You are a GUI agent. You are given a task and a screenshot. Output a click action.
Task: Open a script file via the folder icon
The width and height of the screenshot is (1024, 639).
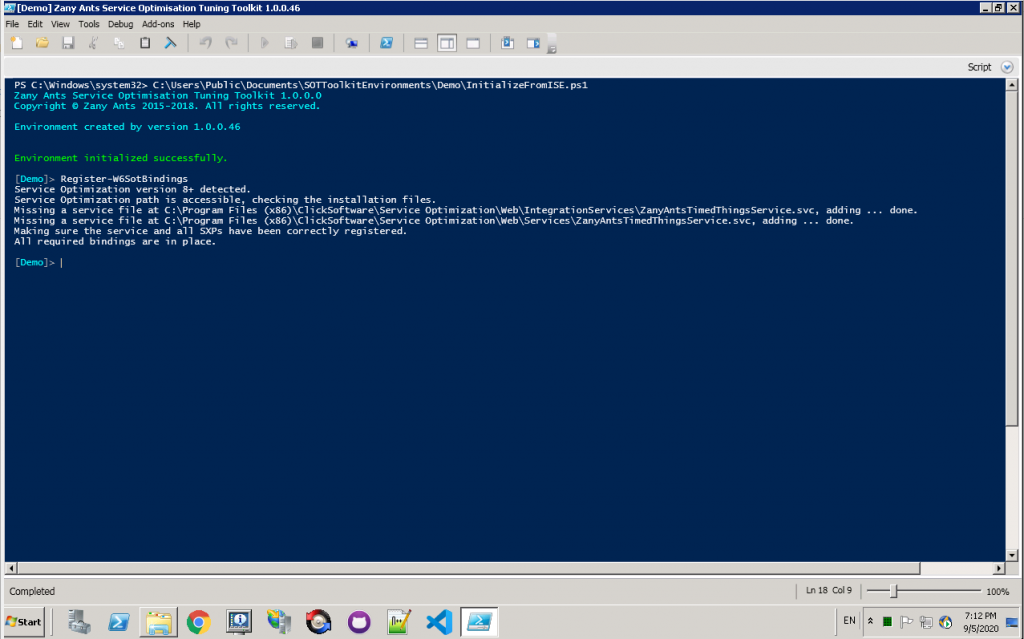[42, 43]
